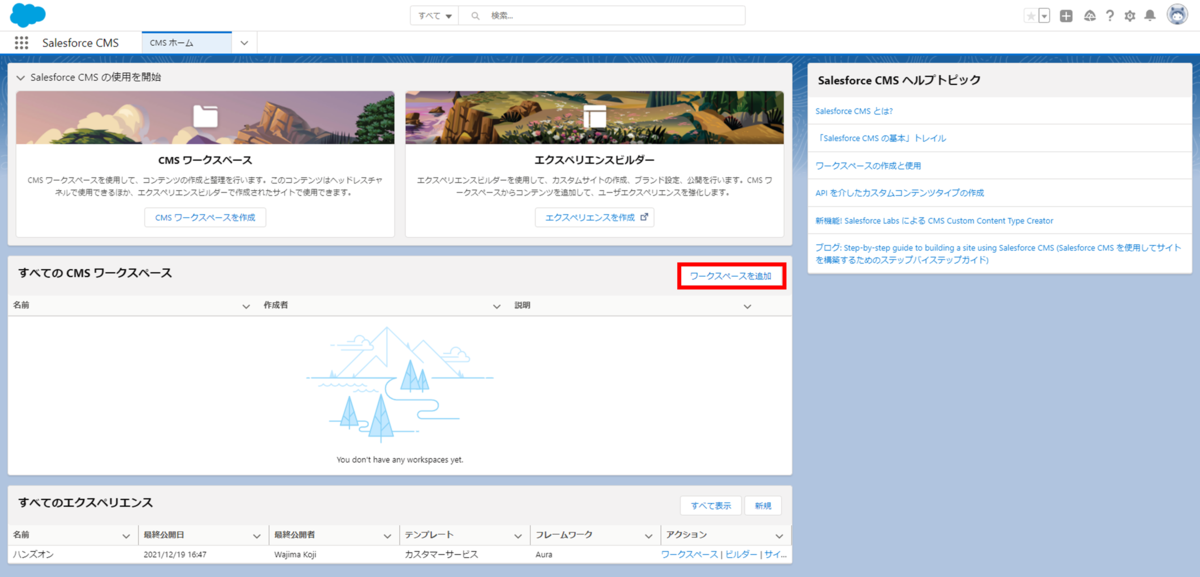
Task: Click the CMS ワークスペースを作成 button
Action: pos(205,217)
